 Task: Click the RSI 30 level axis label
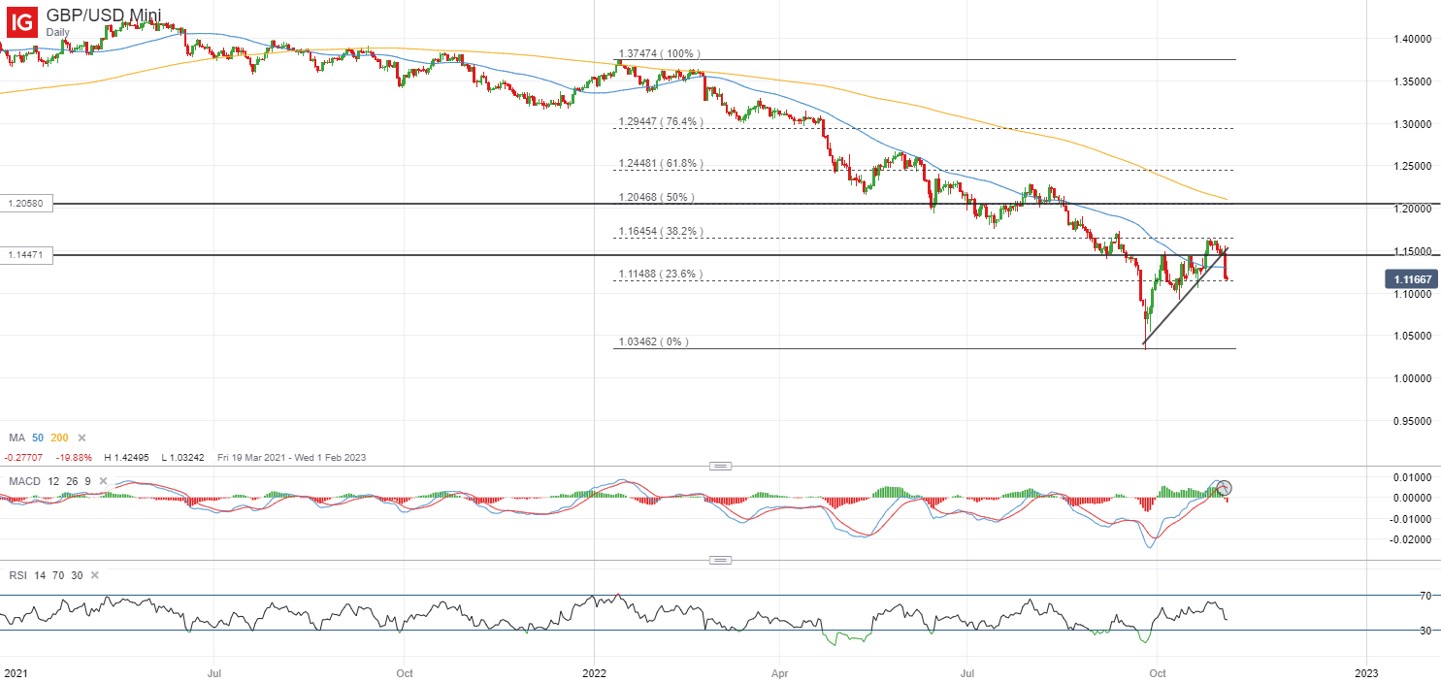1426,630
